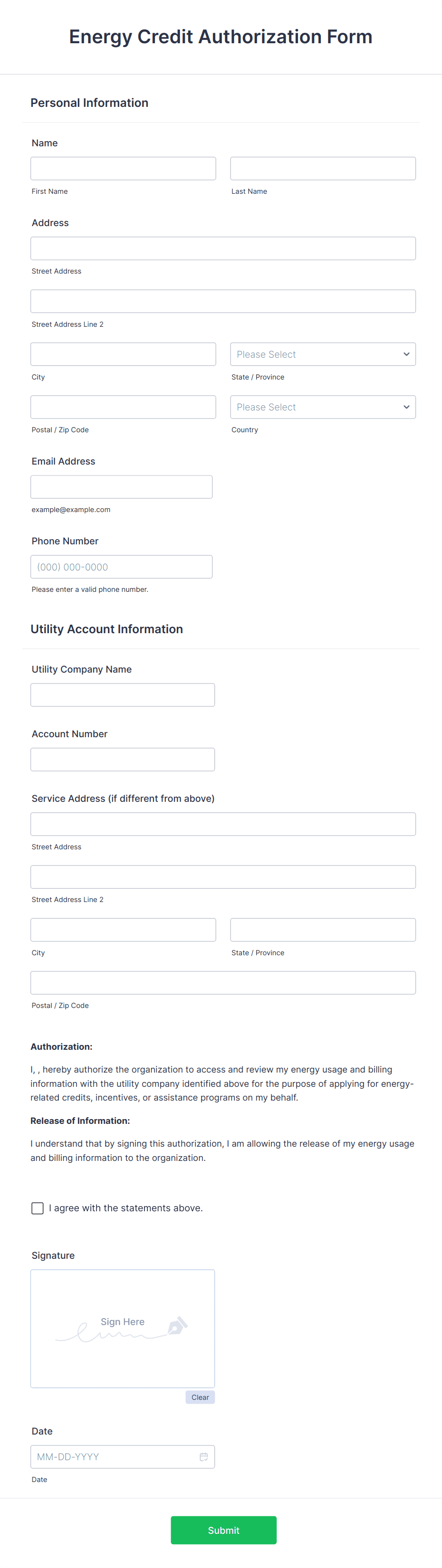The image size is (442, 1568).
Task: Click the Phone Number field showing (000) 000-0000
Action: pos(121,566)
